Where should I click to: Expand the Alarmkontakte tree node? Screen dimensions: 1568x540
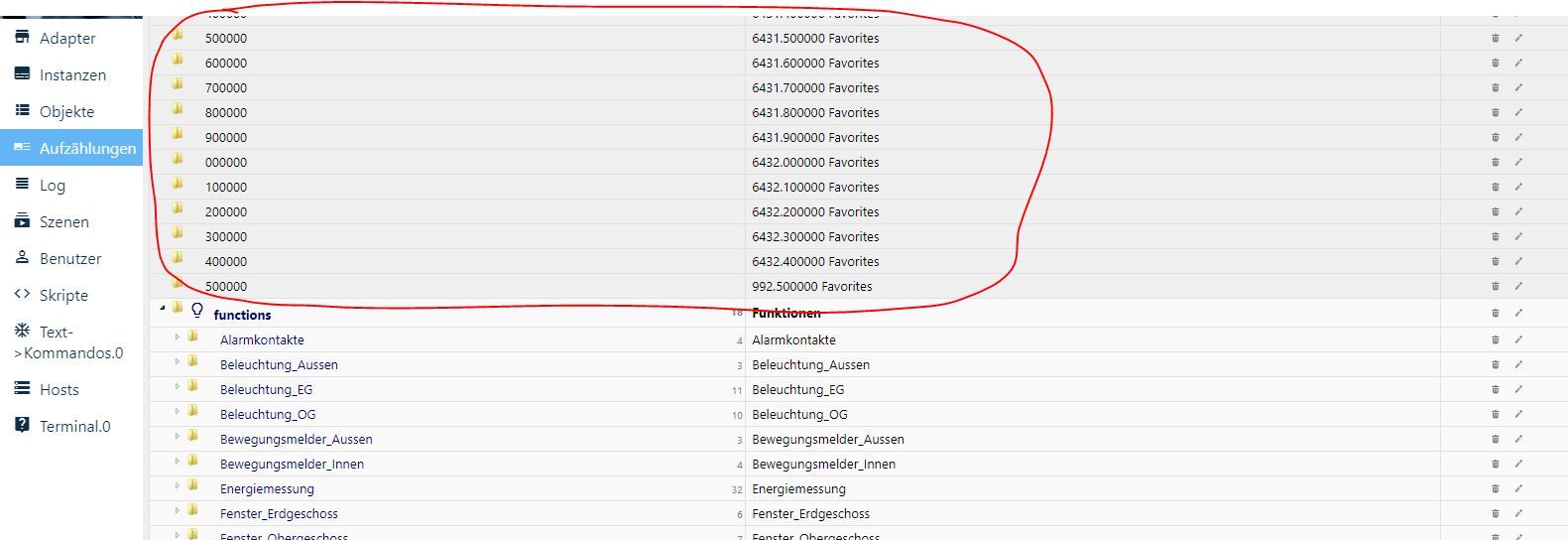(x=178, y=337)
